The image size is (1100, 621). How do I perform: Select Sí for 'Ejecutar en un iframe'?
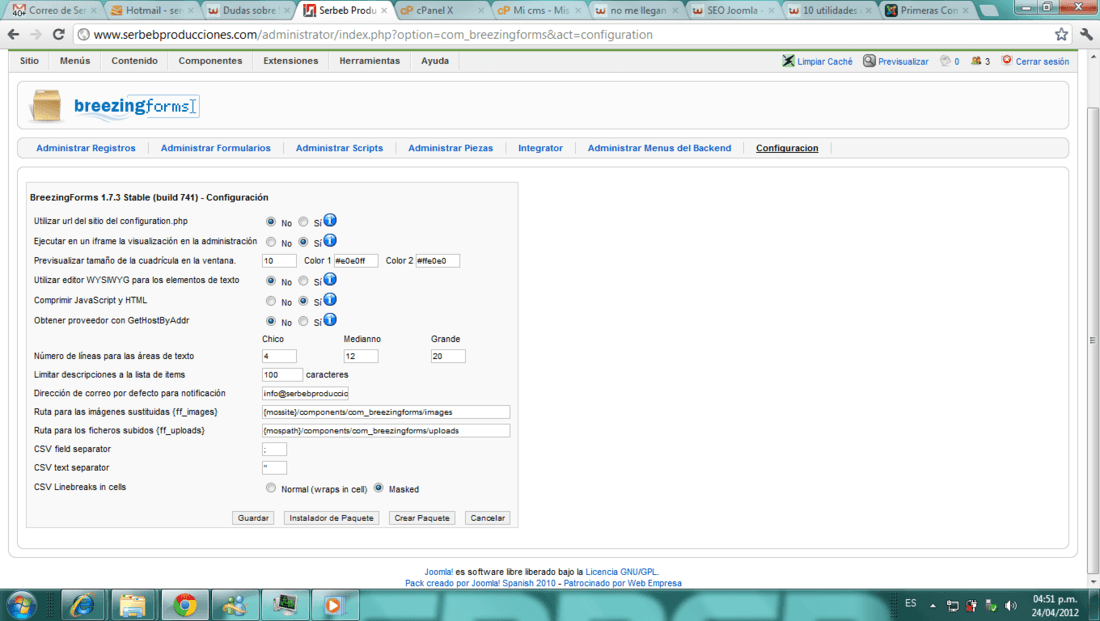303,242
